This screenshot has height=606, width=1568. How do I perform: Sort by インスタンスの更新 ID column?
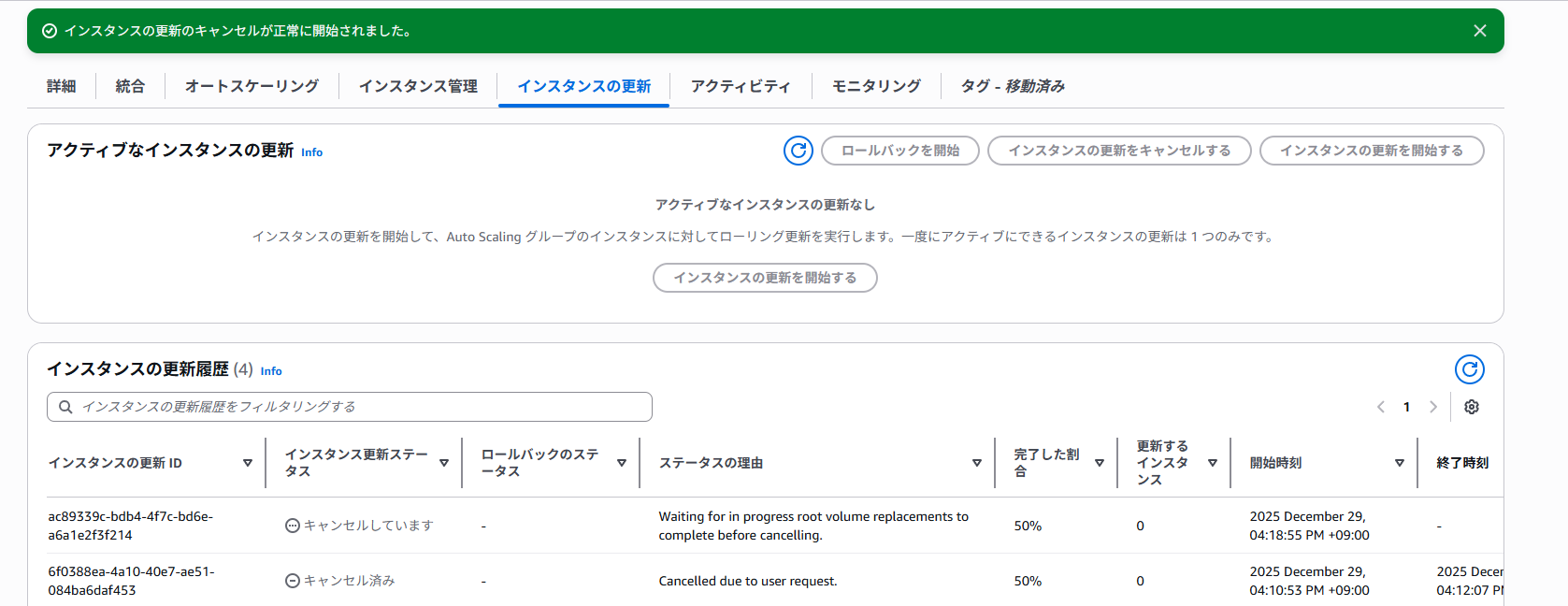coord(248,463)
